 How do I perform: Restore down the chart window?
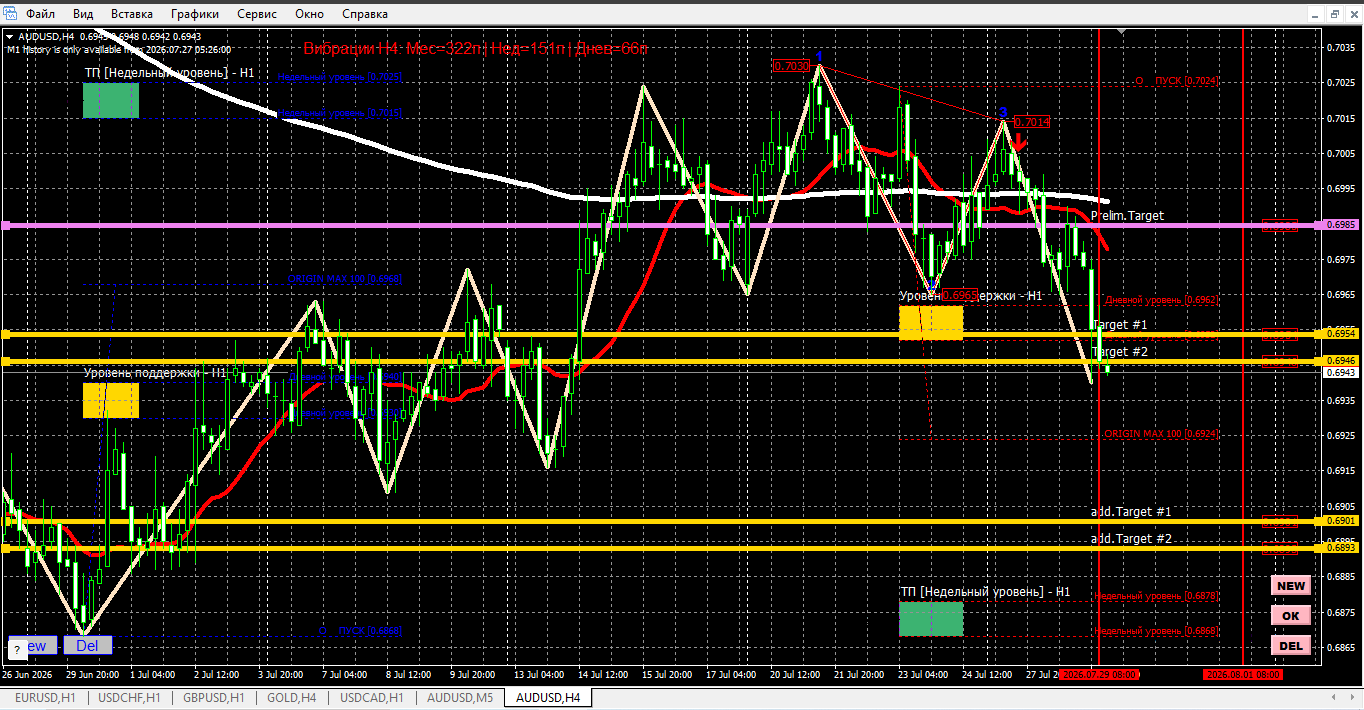click(x=1335, y=14)
